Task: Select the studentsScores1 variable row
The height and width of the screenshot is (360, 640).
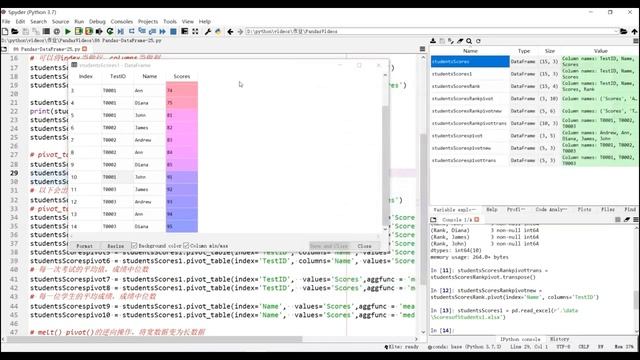Action: click(x=470, y=74)
